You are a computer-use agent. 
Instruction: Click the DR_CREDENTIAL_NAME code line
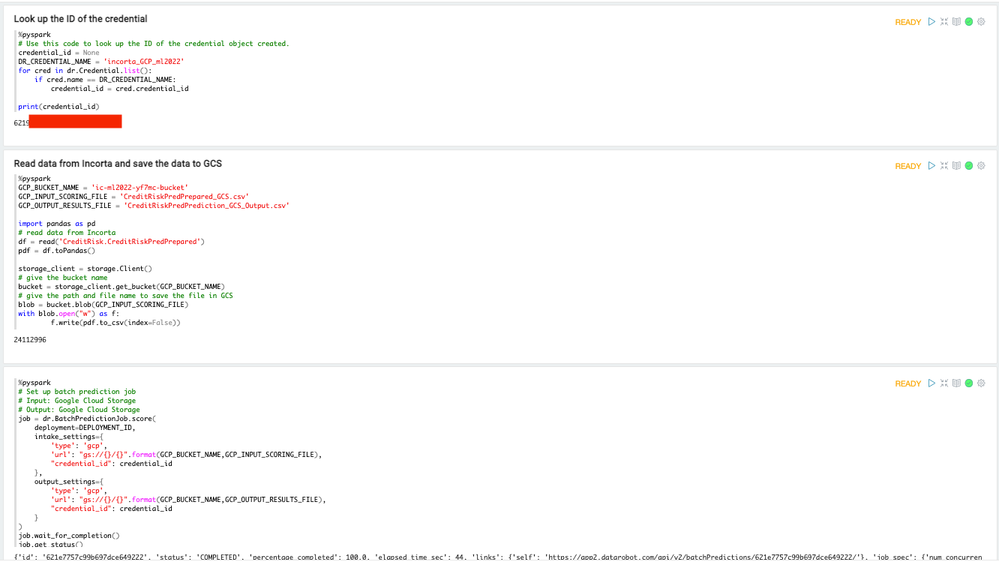click(x=100, y=62)
